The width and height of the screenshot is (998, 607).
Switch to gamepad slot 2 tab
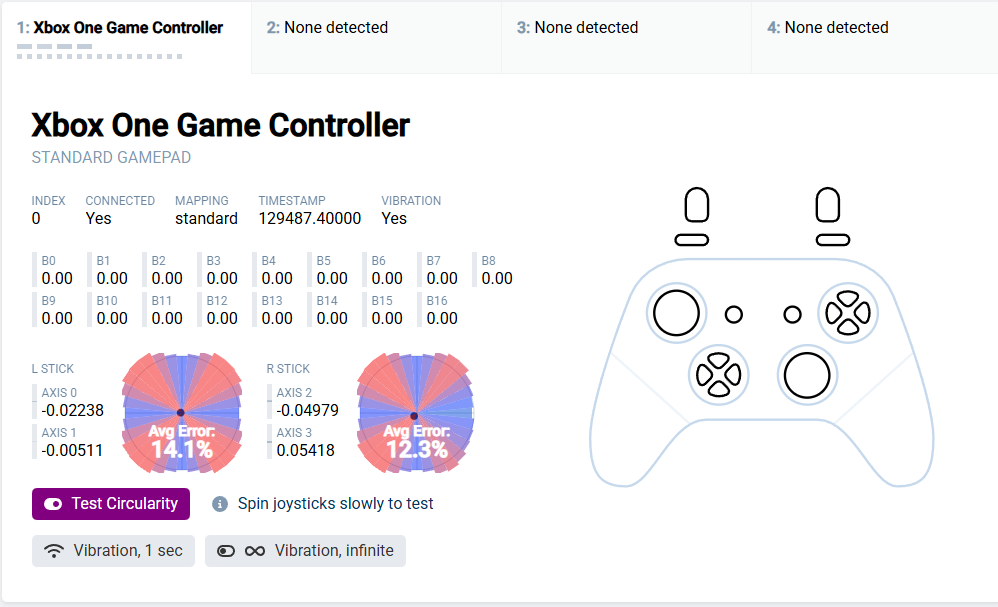pyautogui.click(x=376, y=37)
